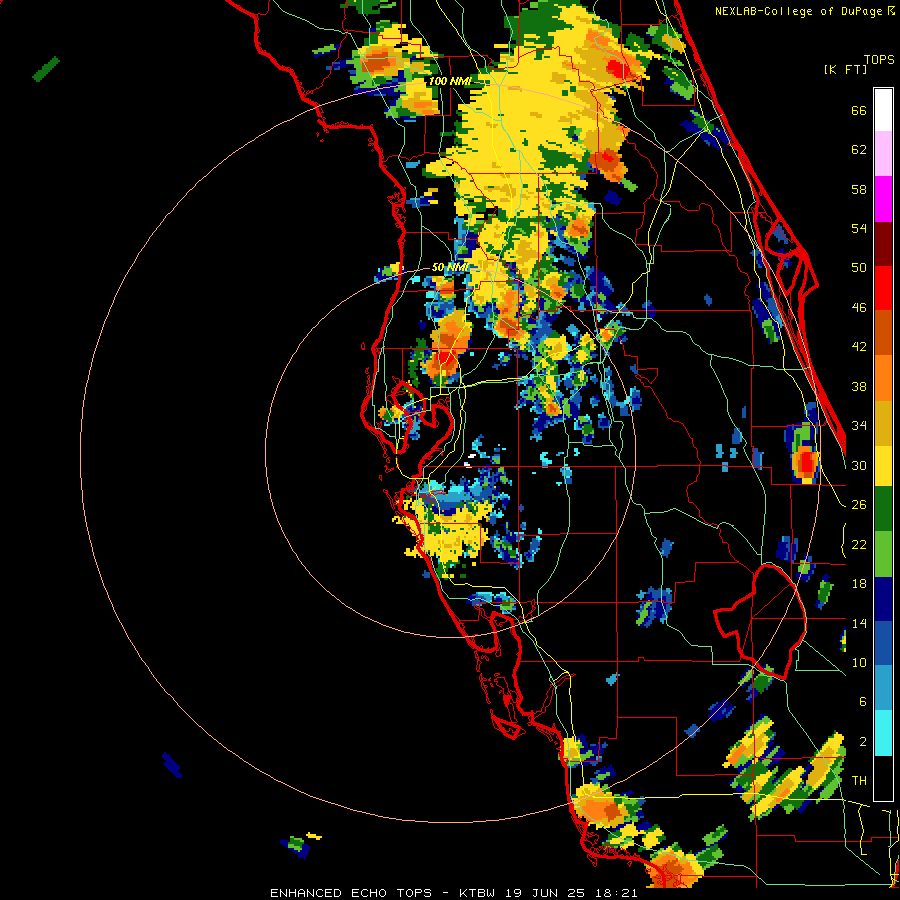The image size is (900, 900).
Task: Select the dark orange legend swatch near 42
Action: pyautogui.click(x=883, y=333)
